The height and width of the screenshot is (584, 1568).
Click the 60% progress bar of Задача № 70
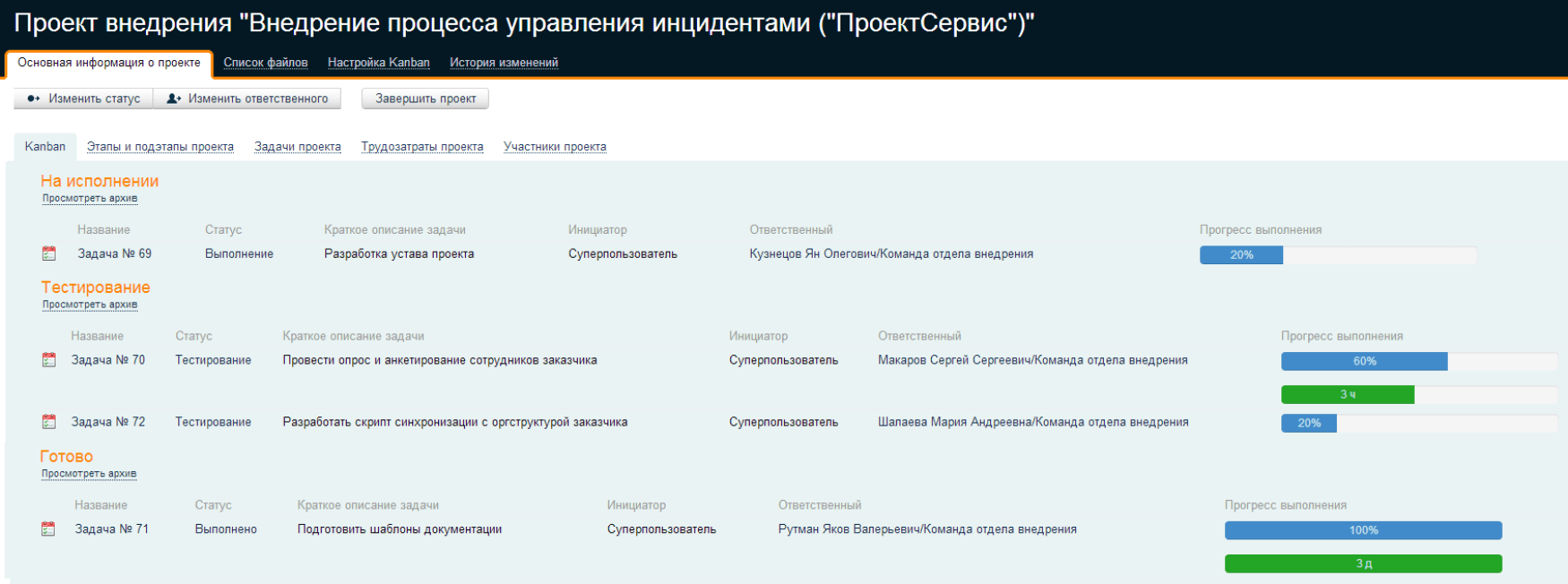pyautogui.click(x=1364, y=361)
